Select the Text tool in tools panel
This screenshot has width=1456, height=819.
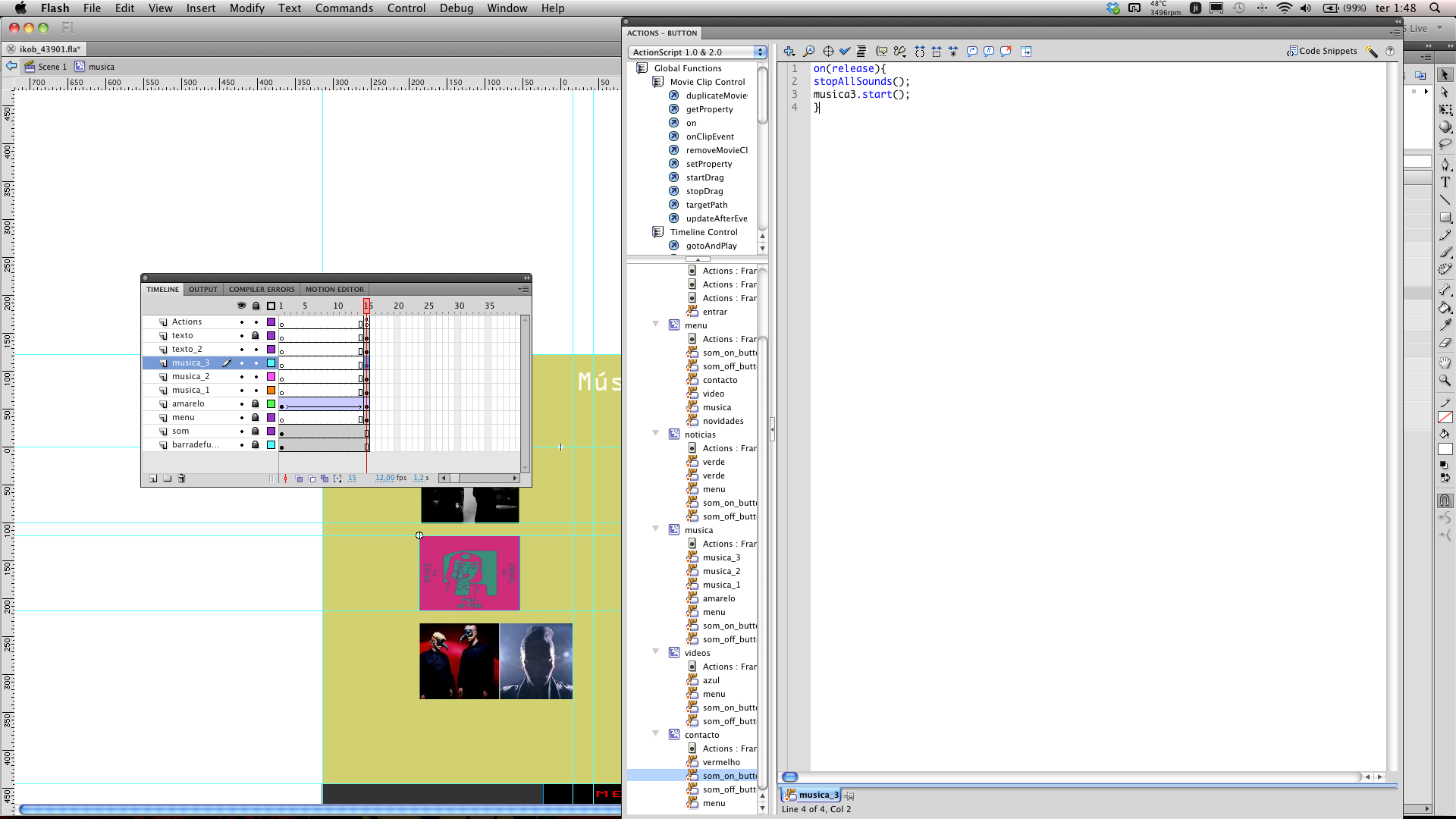[x=1445, y=183]
